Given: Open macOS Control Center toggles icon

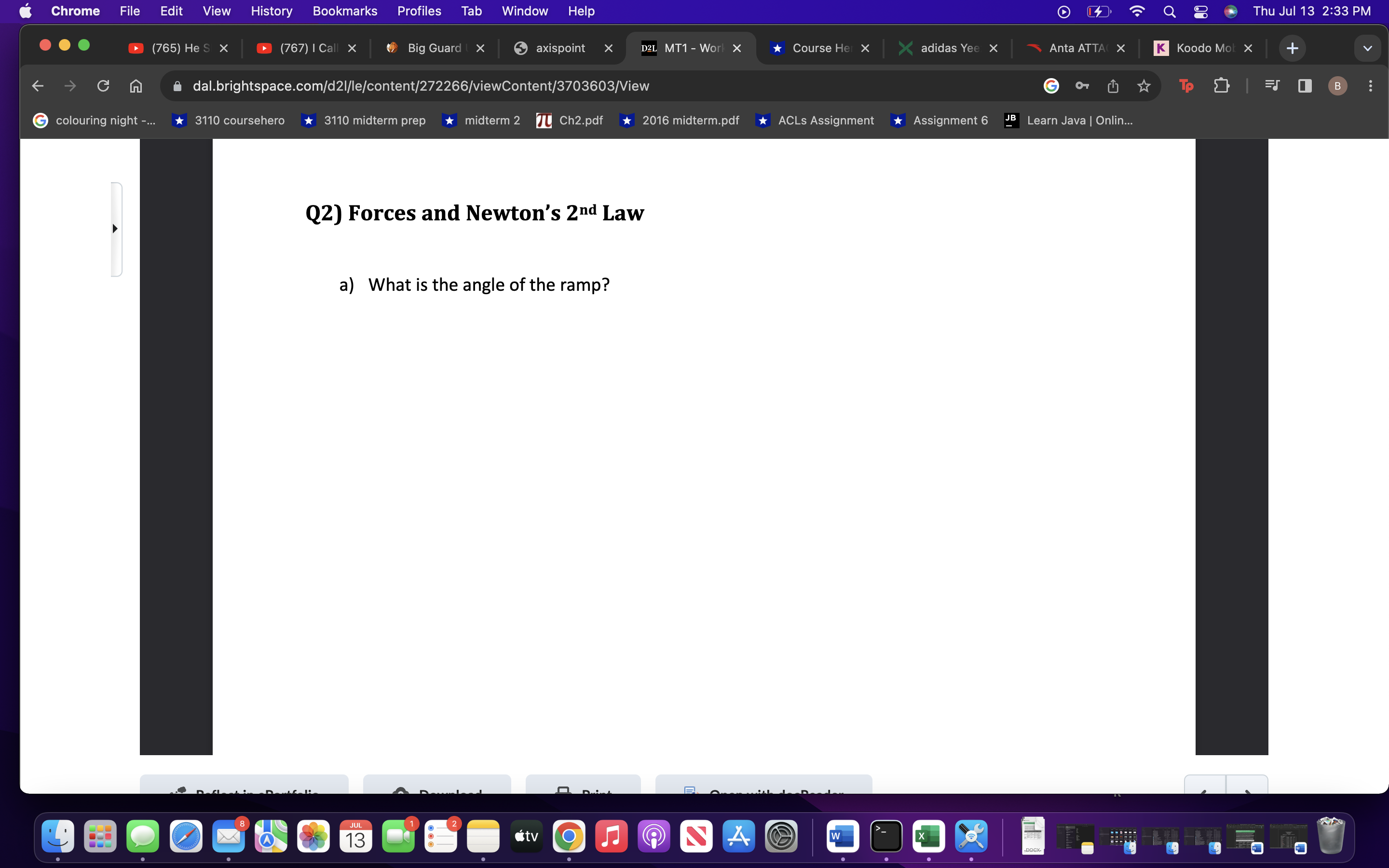Looking at the screenshot, I should click(1200, 12).
